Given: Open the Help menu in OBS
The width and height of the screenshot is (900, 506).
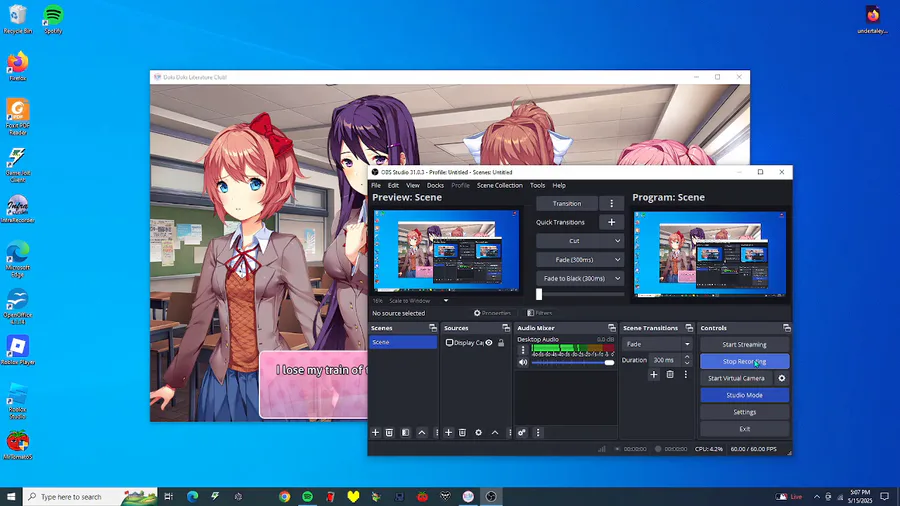Looking at the screenshot, I should (x=559, y=185).
